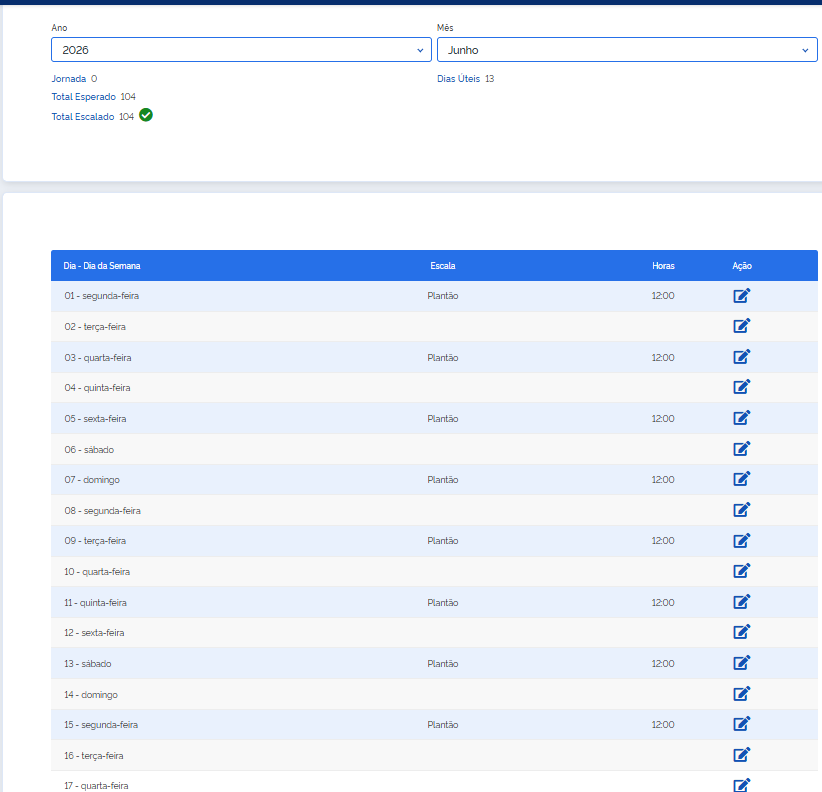Screen dimensions: 822x792
Task: Click Plantão in the 07 - domingo row
Action: [x=442, y=480]
